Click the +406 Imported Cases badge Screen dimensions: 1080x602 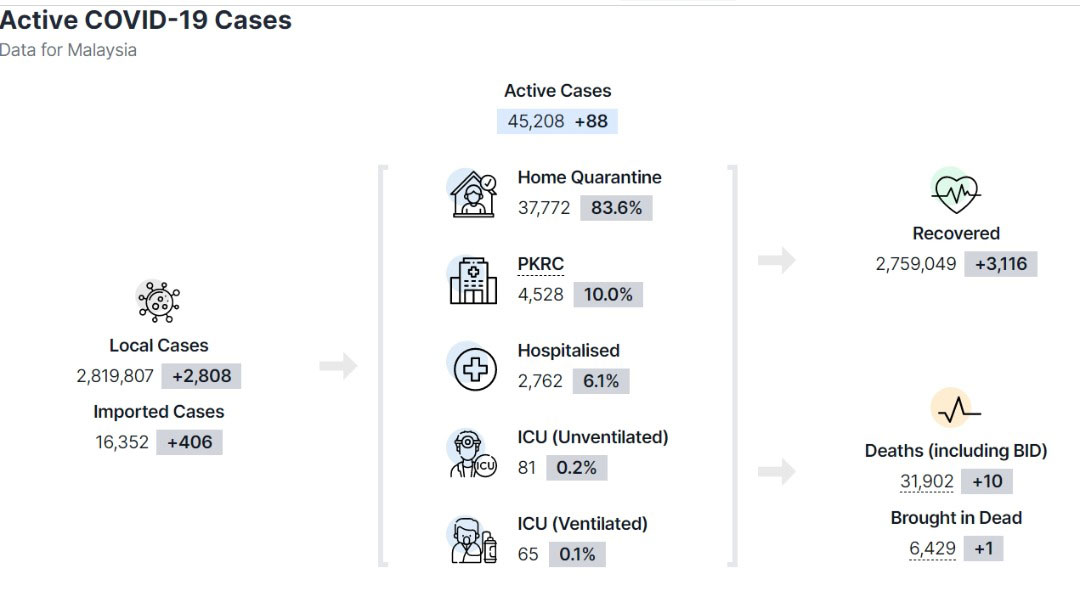189,442
